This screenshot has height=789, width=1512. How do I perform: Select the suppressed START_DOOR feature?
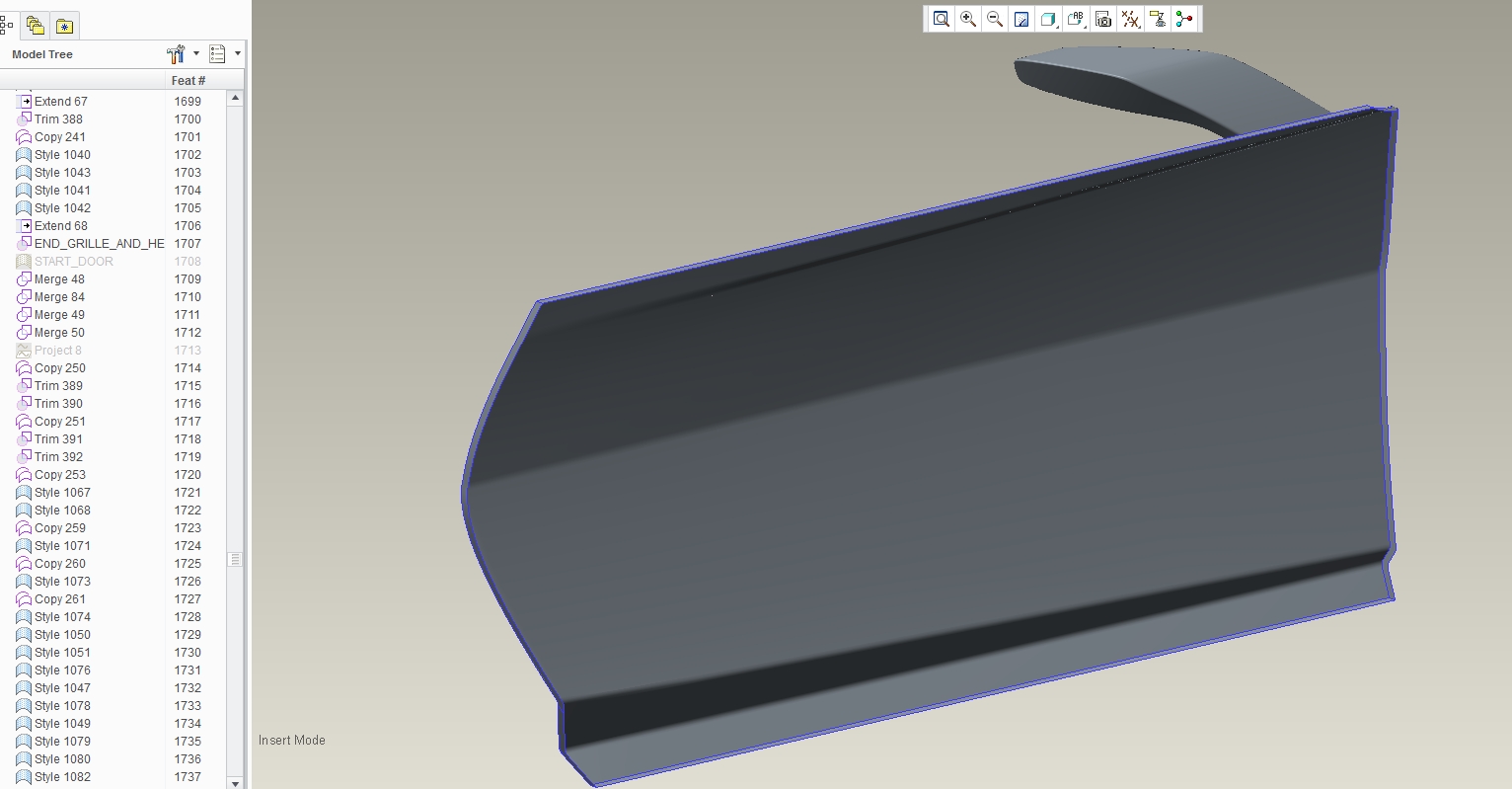click(x=74, y=262)
